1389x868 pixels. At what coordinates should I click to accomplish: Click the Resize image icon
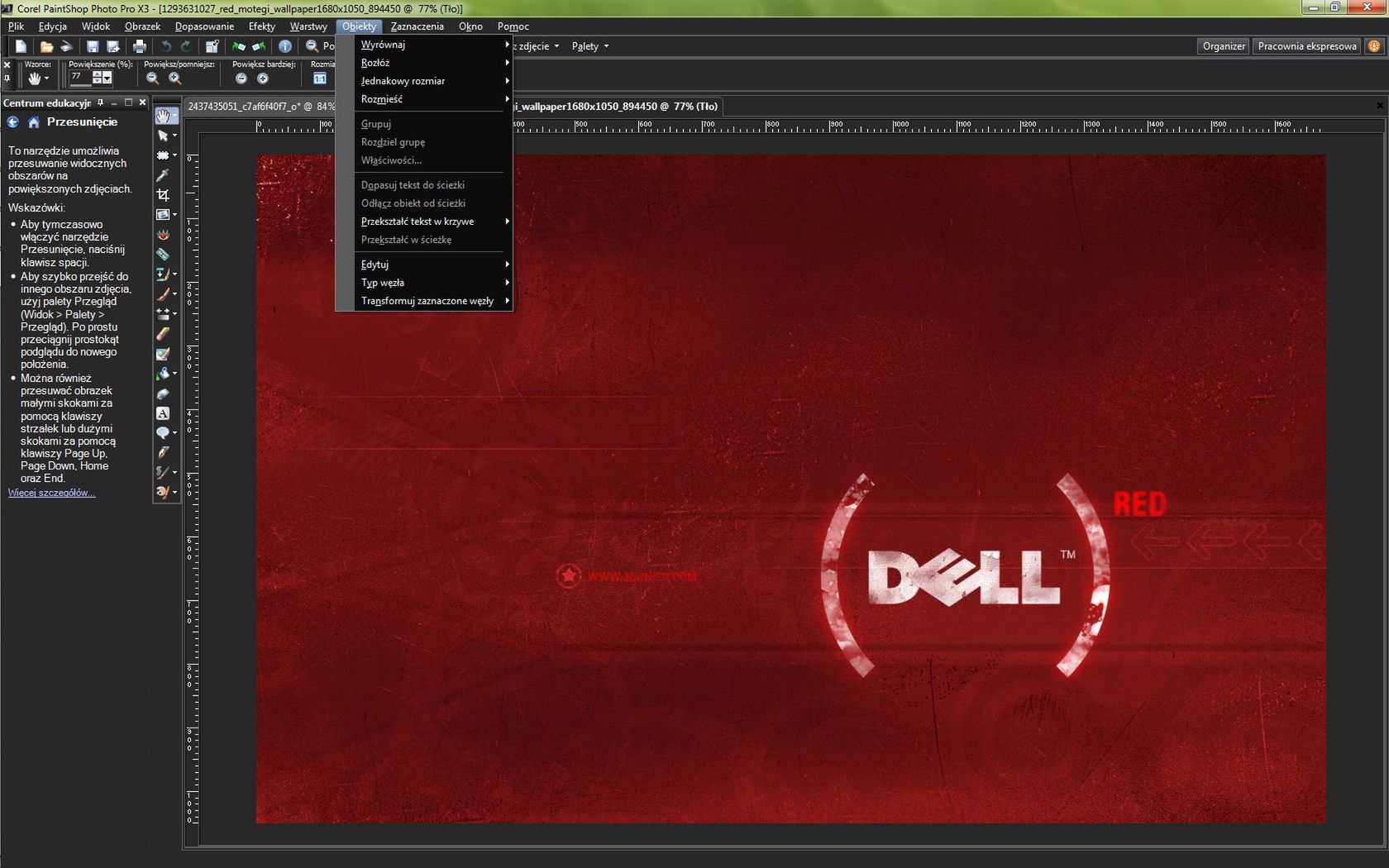(212, 46)
